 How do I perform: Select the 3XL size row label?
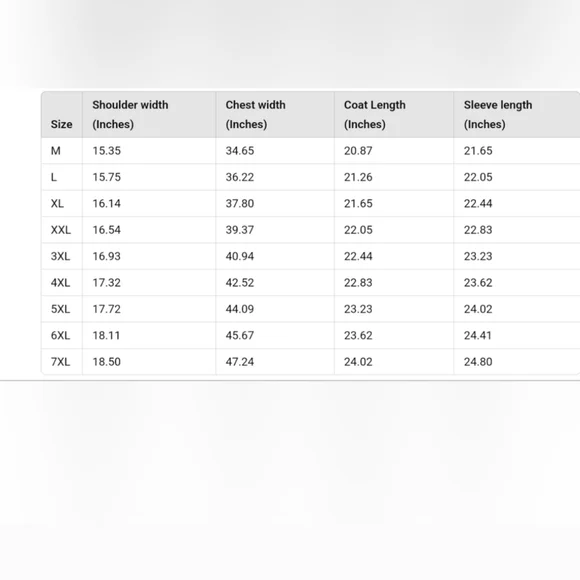pos(60,256)
